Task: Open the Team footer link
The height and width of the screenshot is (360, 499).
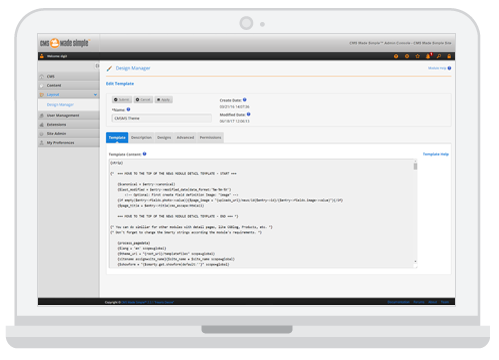Action: (445, 302)
